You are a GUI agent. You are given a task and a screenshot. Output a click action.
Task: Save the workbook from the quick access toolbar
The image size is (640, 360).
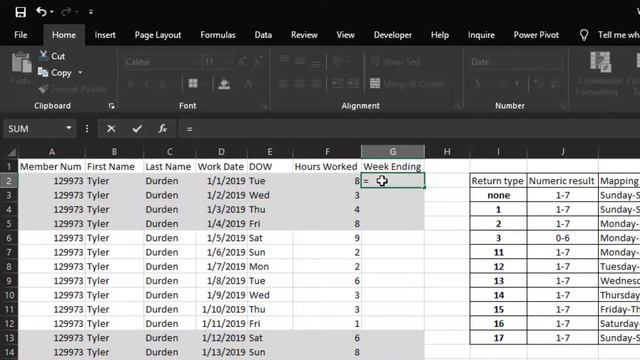20,12
